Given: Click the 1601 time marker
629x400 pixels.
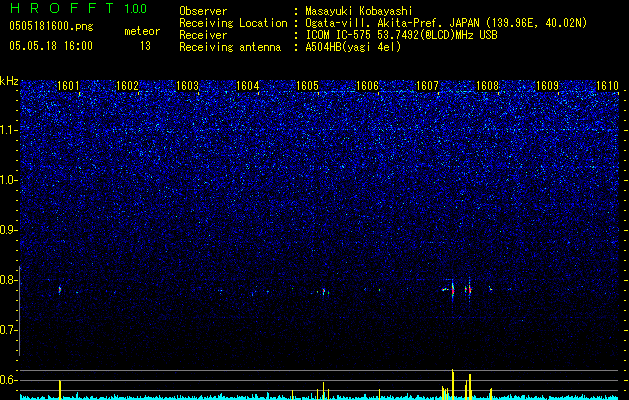Looking at the screenshot, I should pyautogui.click(x=68, y=86).
